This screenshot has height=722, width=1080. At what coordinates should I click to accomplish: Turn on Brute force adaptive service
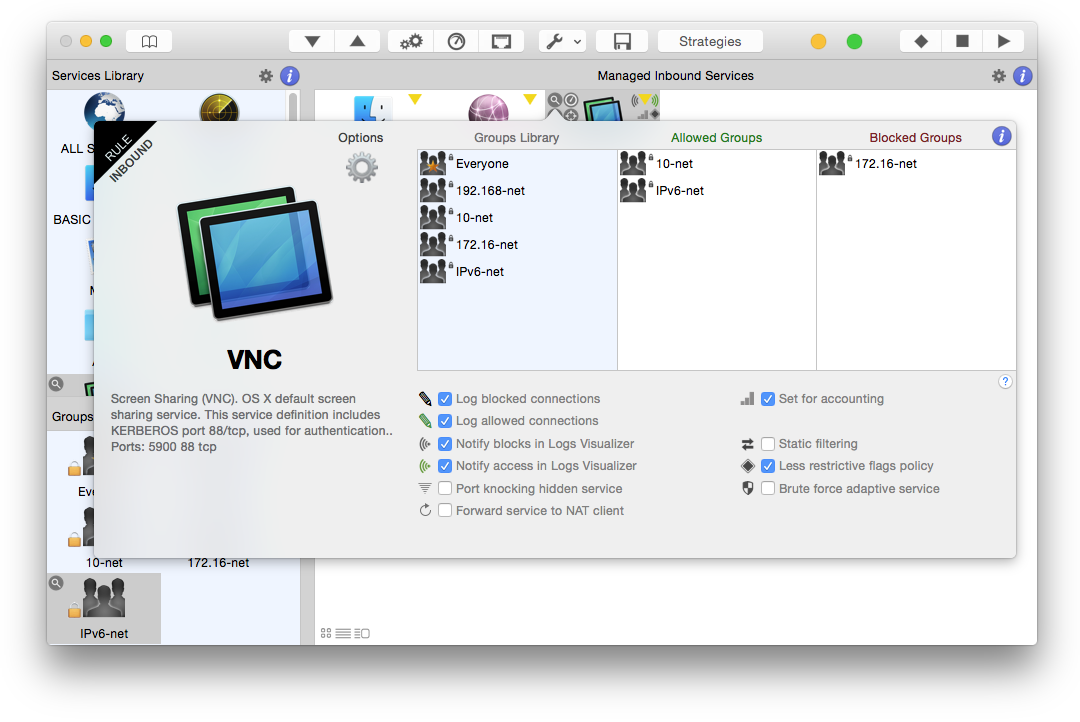point(768,489)
